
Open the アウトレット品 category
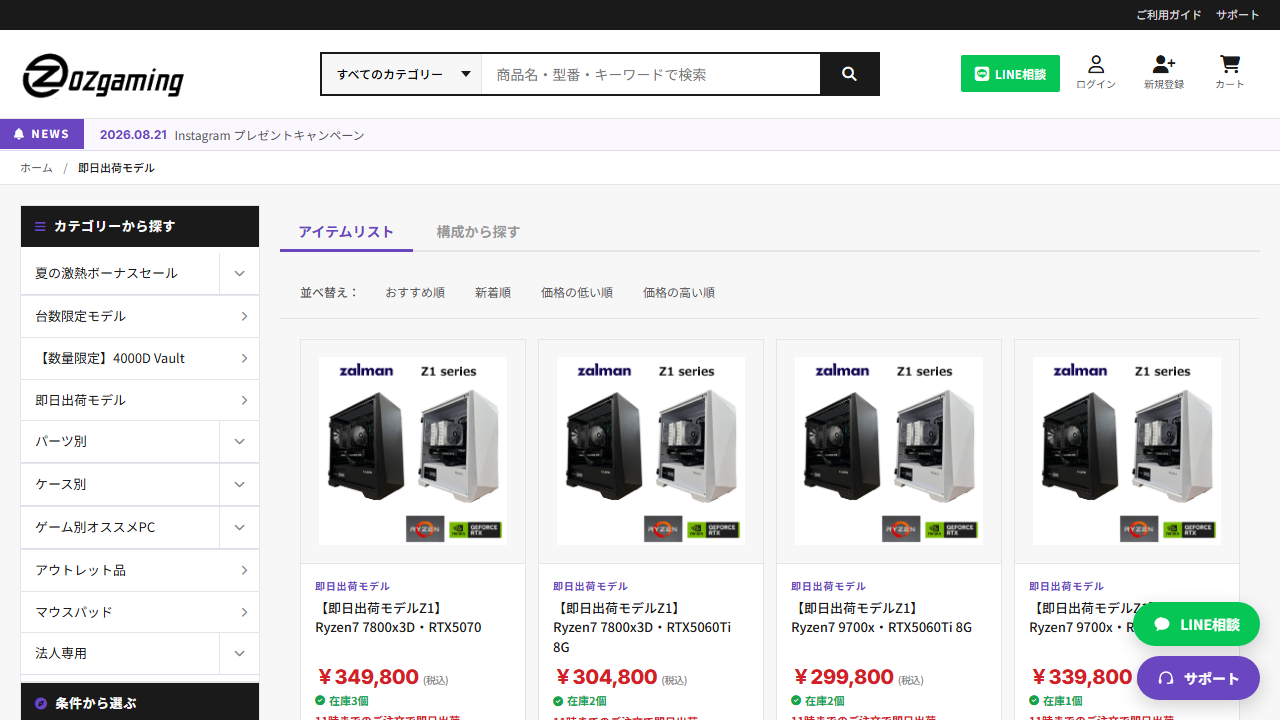point(140,570)
